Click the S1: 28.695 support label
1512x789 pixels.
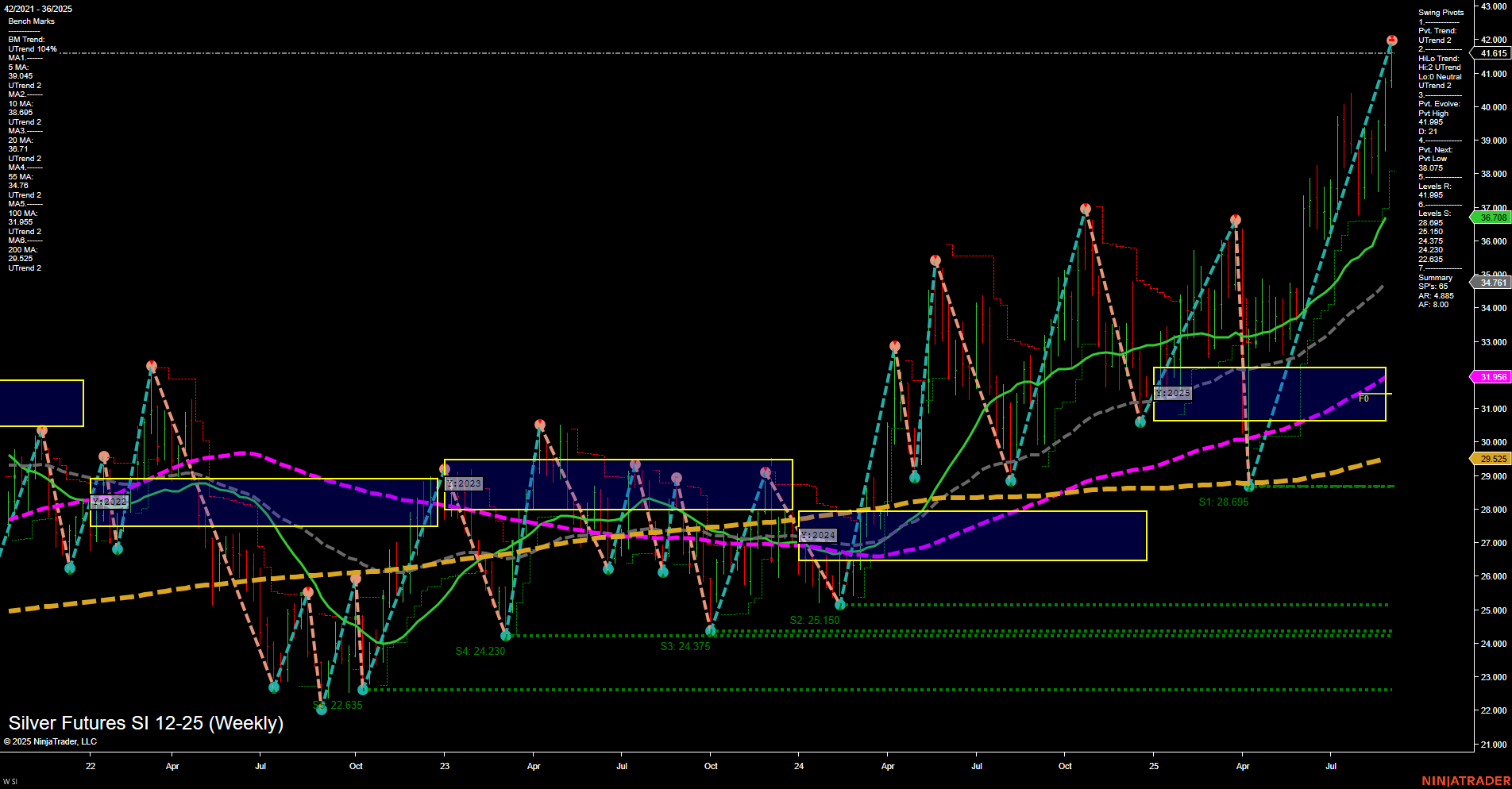pyautogui.click(x=1224, y=502)
